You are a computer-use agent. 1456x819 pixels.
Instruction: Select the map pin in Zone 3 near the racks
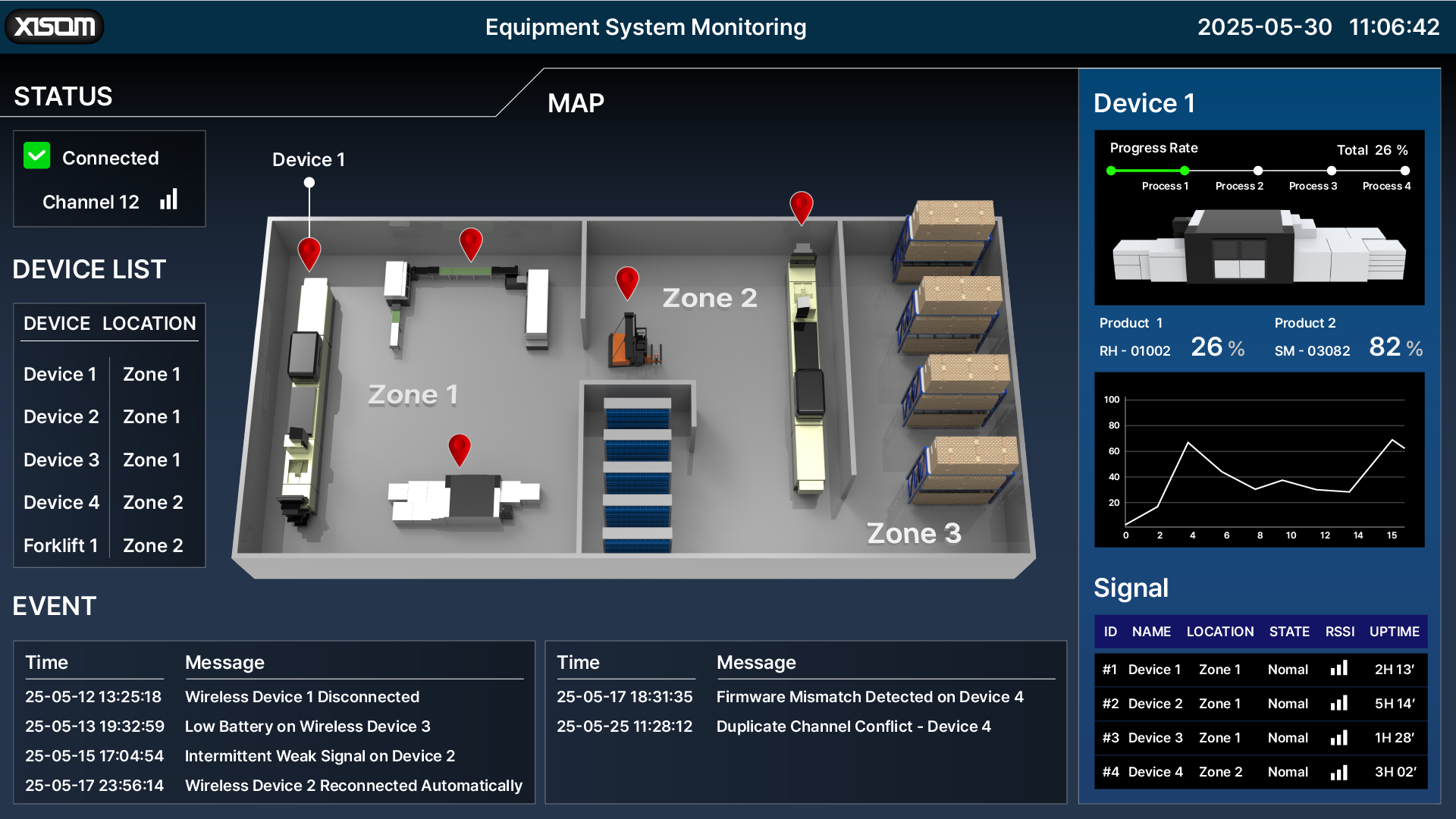click(802, 205)
